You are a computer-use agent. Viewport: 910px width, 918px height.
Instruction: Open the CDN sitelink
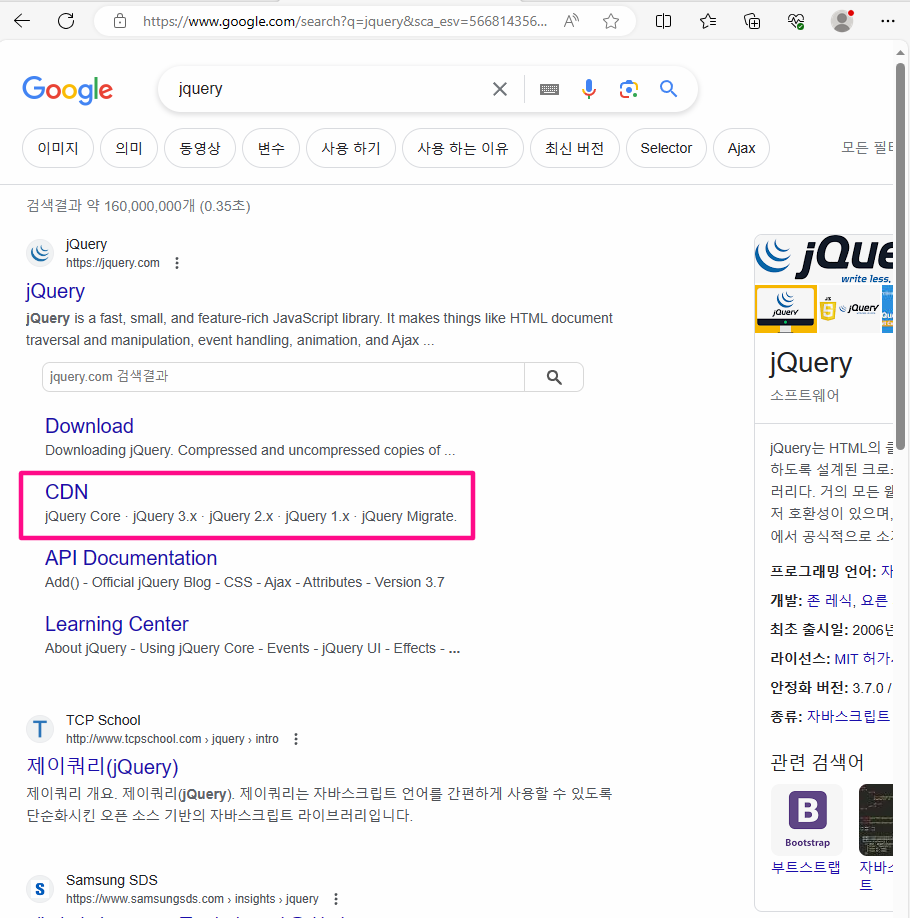click(x=67, y=492)
